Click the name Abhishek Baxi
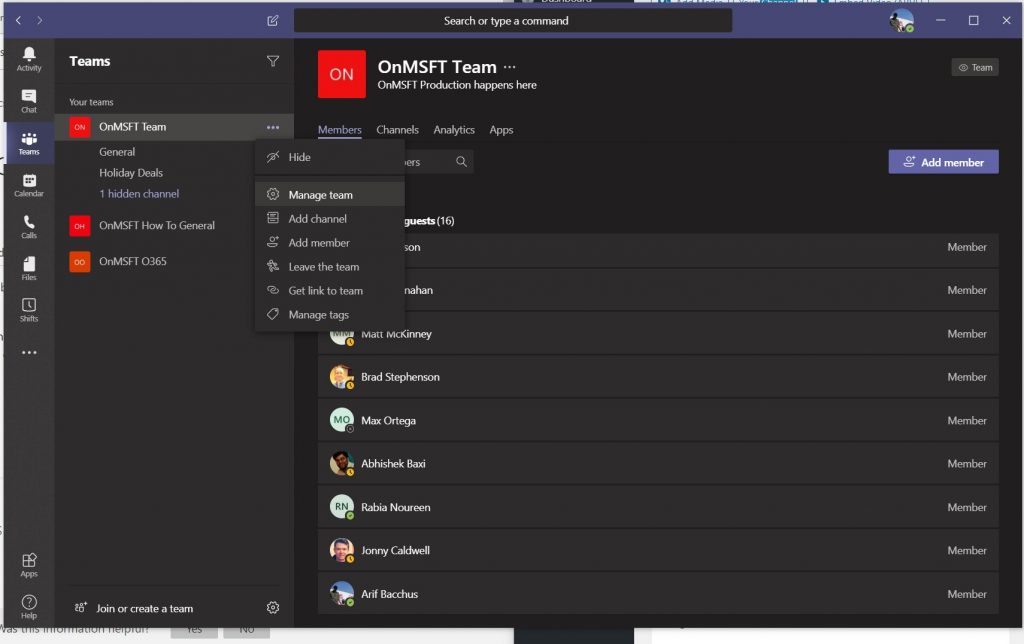The height and width of the screenshot is (644, 1024). click(x=393, y=464)
